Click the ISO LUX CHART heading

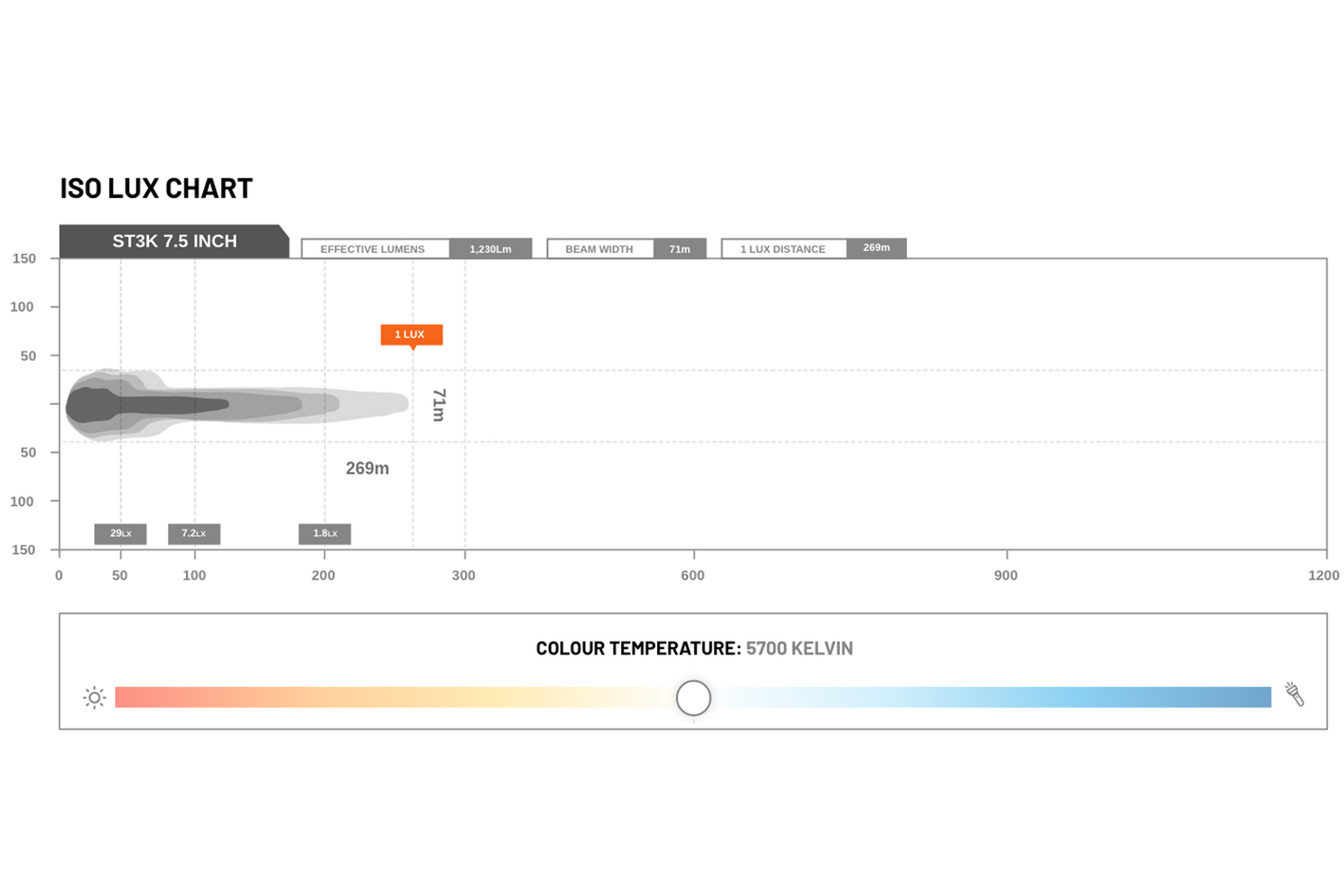tap(156, 189)
